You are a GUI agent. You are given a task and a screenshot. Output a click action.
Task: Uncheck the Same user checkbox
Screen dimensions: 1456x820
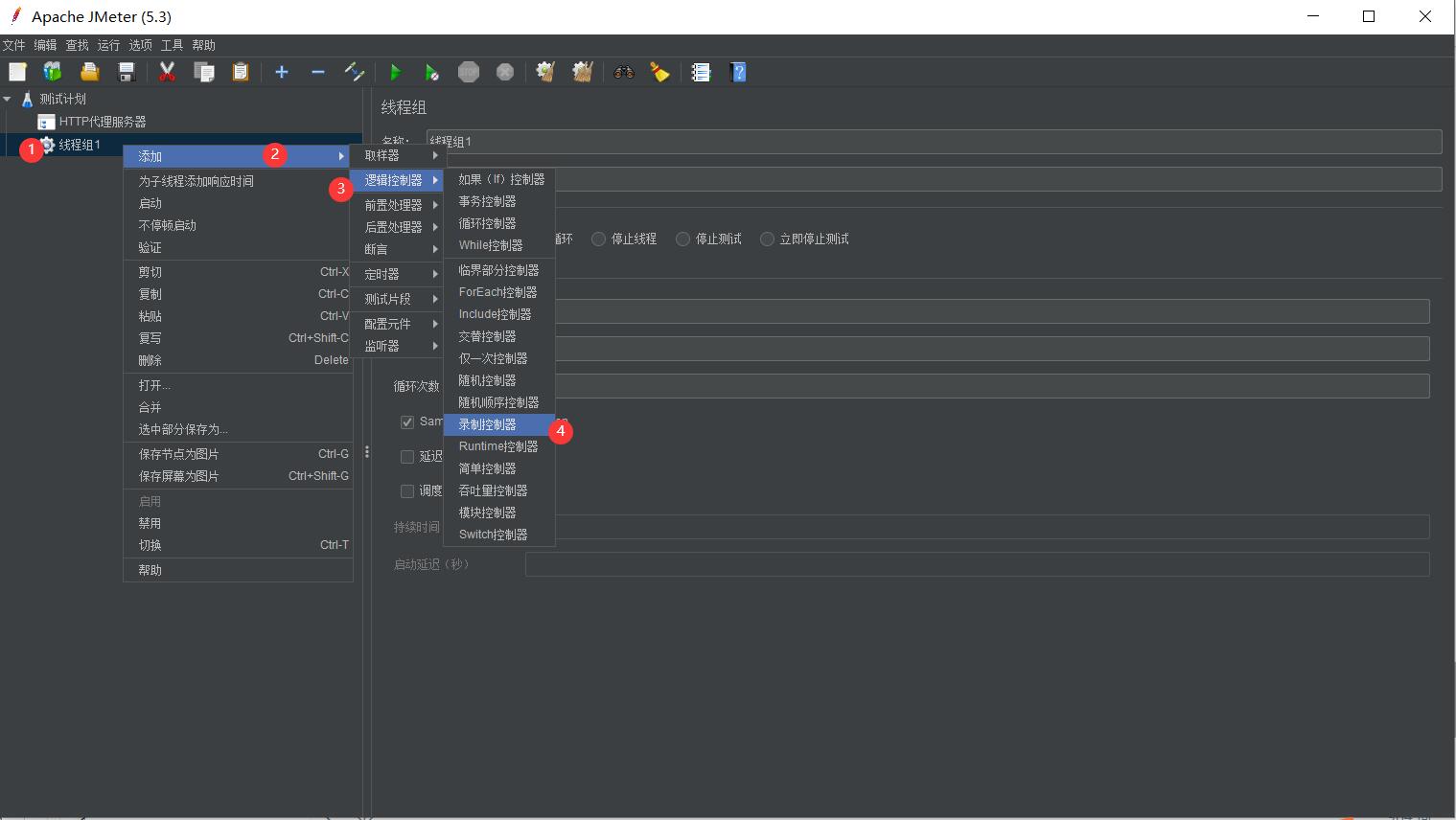[407, 422]
